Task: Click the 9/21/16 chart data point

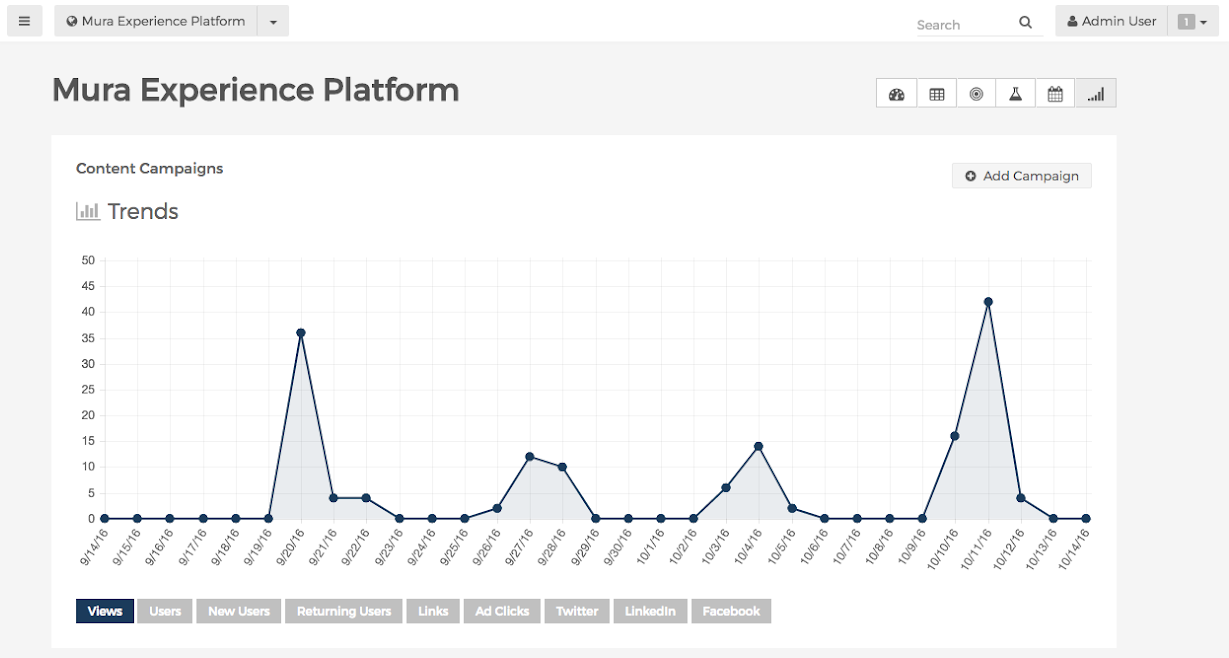Action: [x=333, y=498]
